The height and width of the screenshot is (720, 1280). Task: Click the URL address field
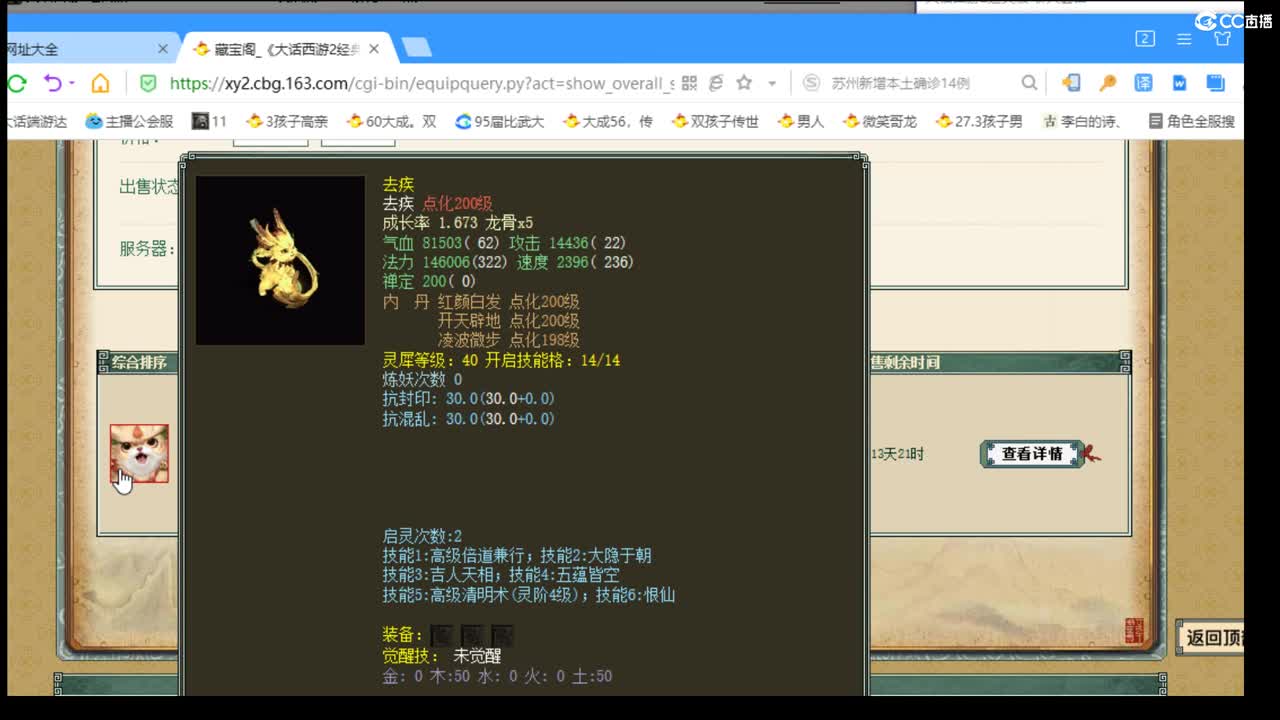tap(421, 83)
